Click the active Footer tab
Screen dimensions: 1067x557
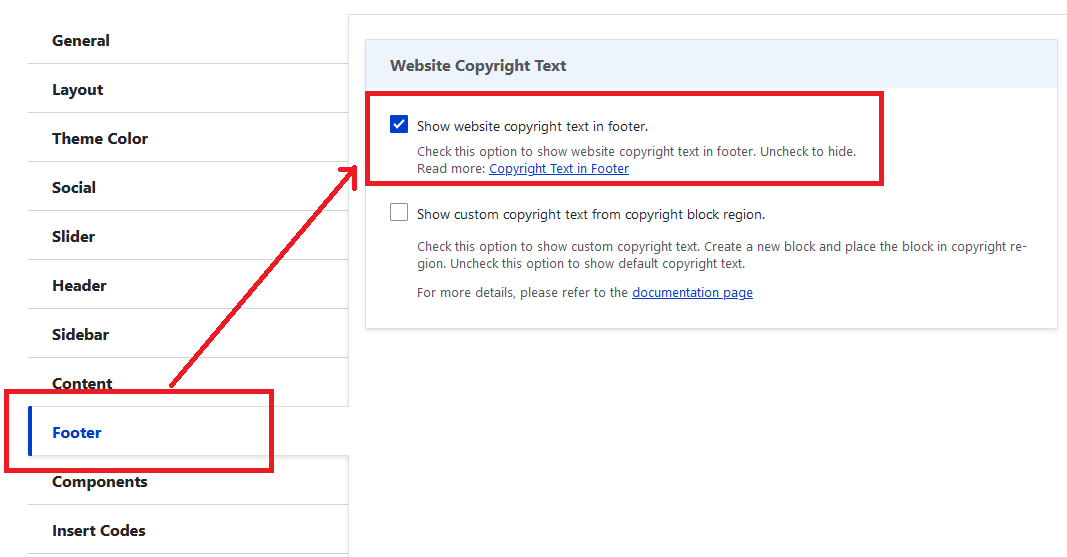pos(77,433)
